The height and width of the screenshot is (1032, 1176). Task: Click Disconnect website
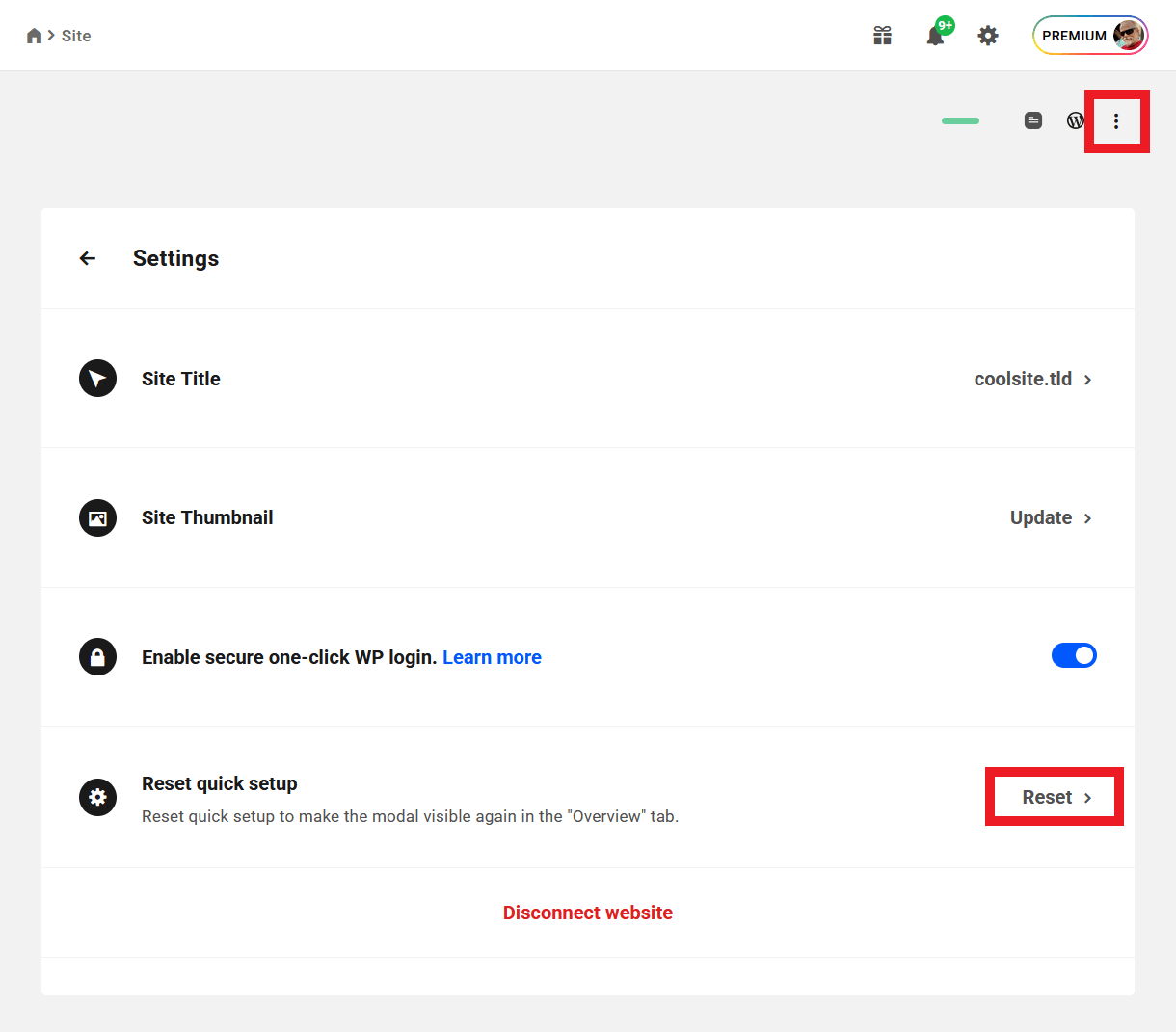[x=588, y=913]
